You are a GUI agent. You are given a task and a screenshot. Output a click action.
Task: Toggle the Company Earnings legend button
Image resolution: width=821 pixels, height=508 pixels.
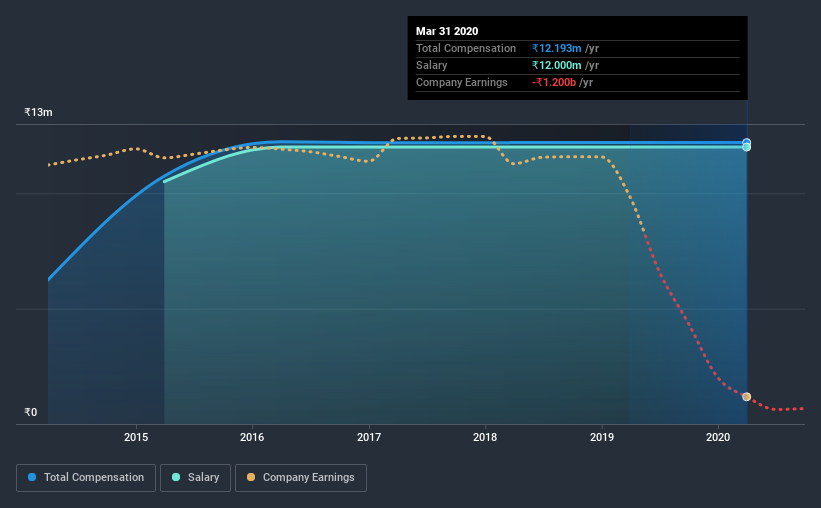[x=301, y=478]
